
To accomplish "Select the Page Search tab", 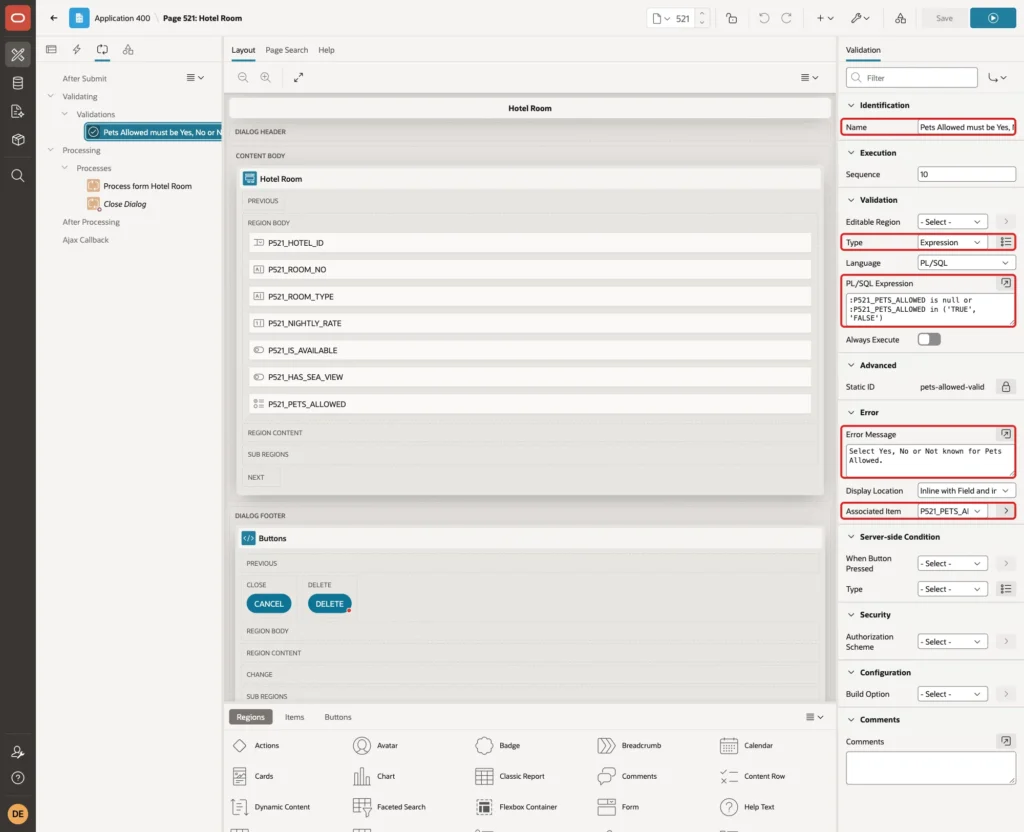I will tap(286, 50).
